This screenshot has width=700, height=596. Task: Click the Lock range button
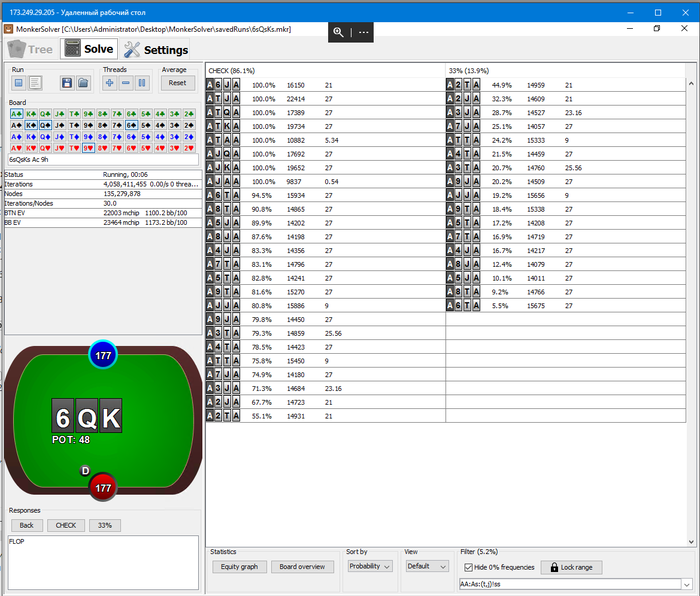[571, 567]
